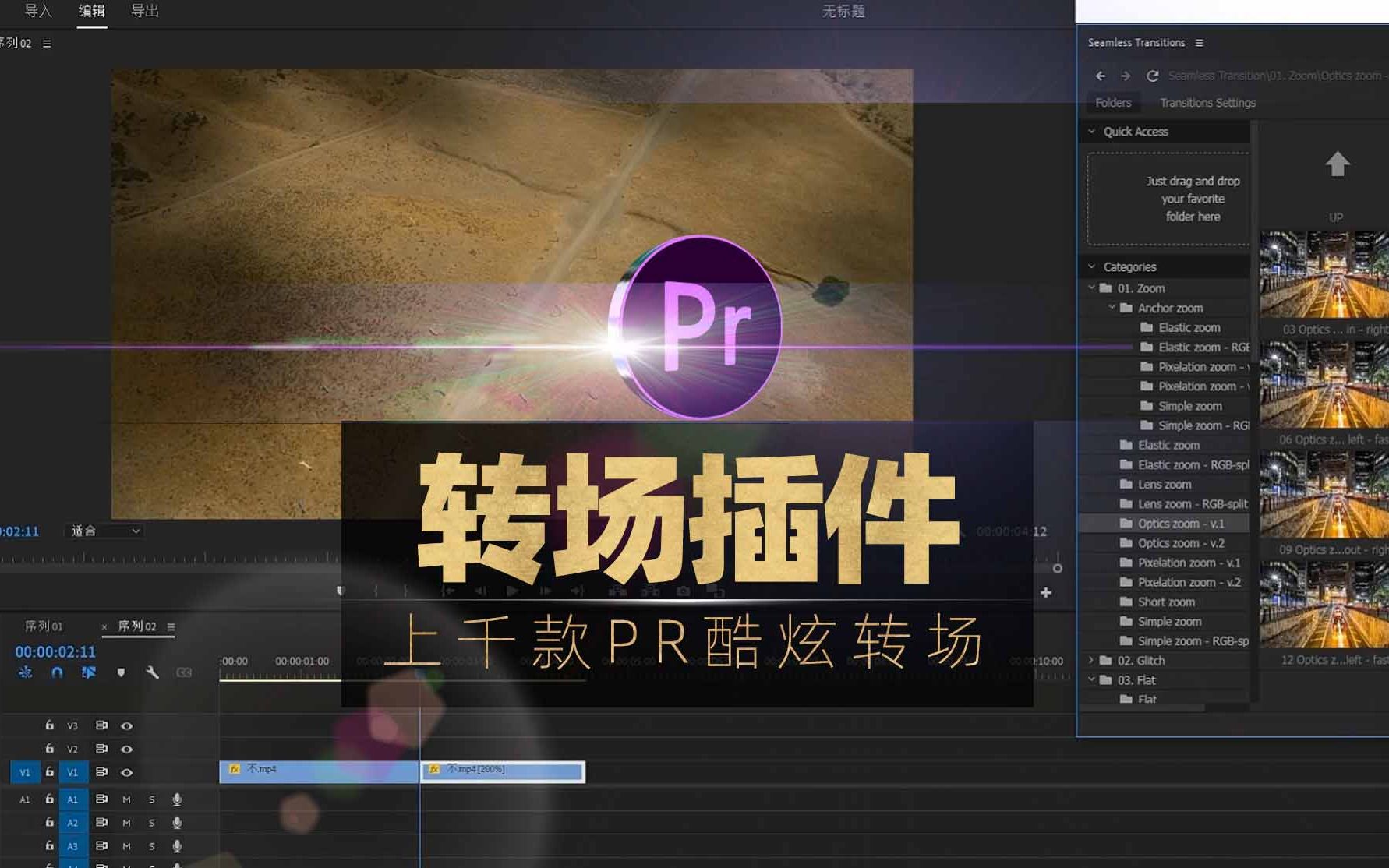
Task: Open the 适合 zoom level dropdown
Action: [104, 531]
